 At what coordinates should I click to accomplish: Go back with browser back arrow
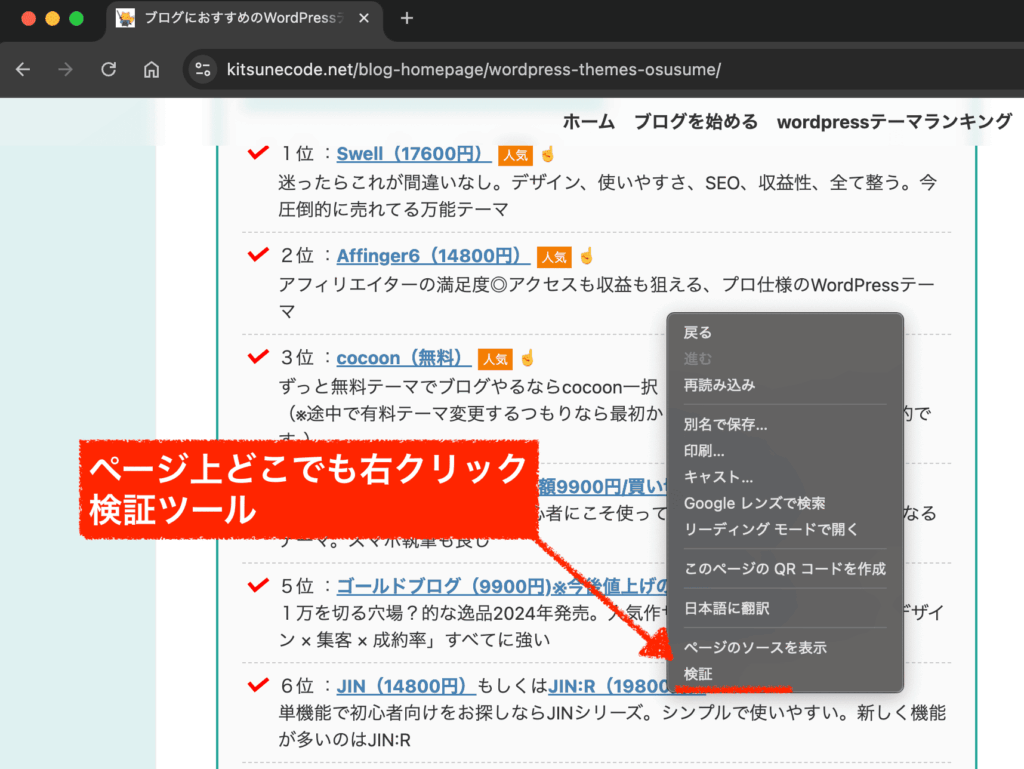(23, 69)
